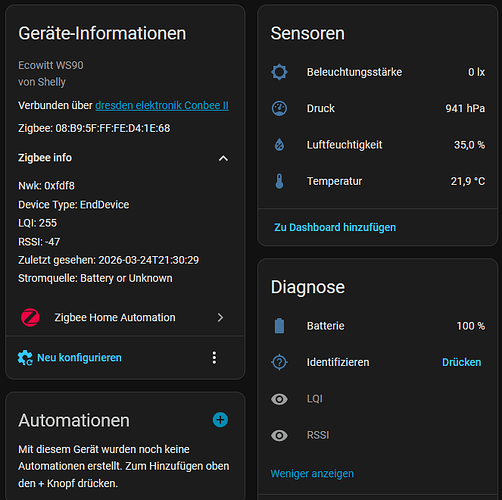The height and width of the screenshot is (500, 502).
Task: Click the gear icon beside Neu konfigurieren
Action: point(25,358)
